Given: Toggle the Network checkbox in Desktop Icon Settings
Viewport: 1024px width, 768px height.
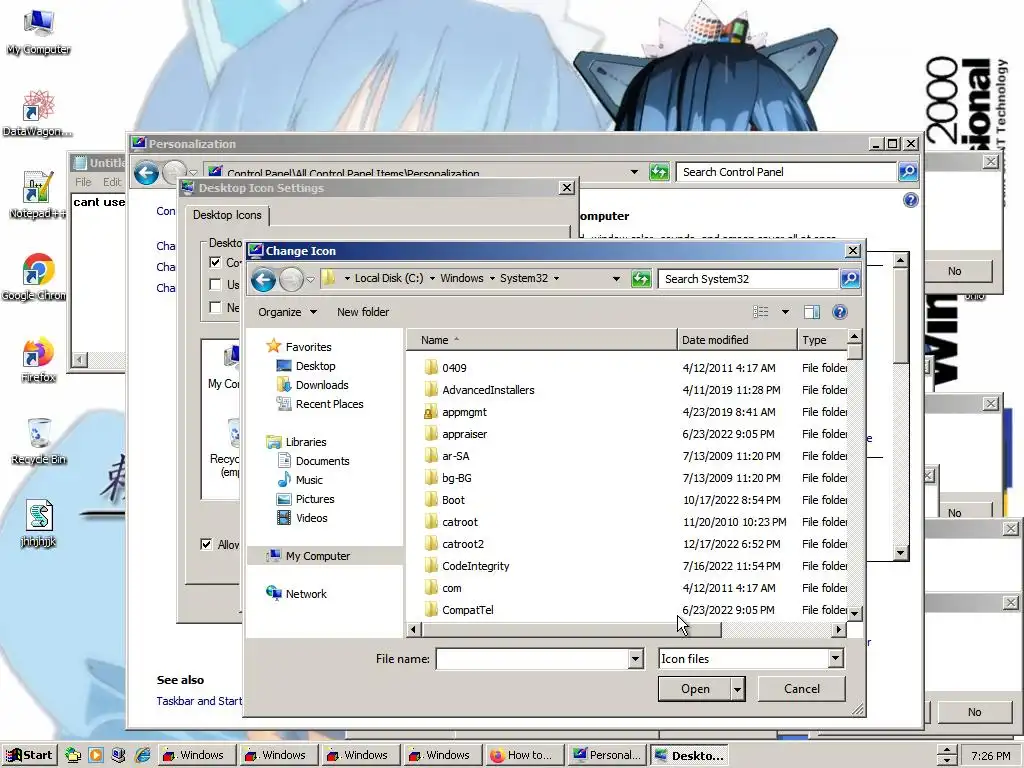Looking at the screenshot, I should pyautogui.click(x=216, y=307).
